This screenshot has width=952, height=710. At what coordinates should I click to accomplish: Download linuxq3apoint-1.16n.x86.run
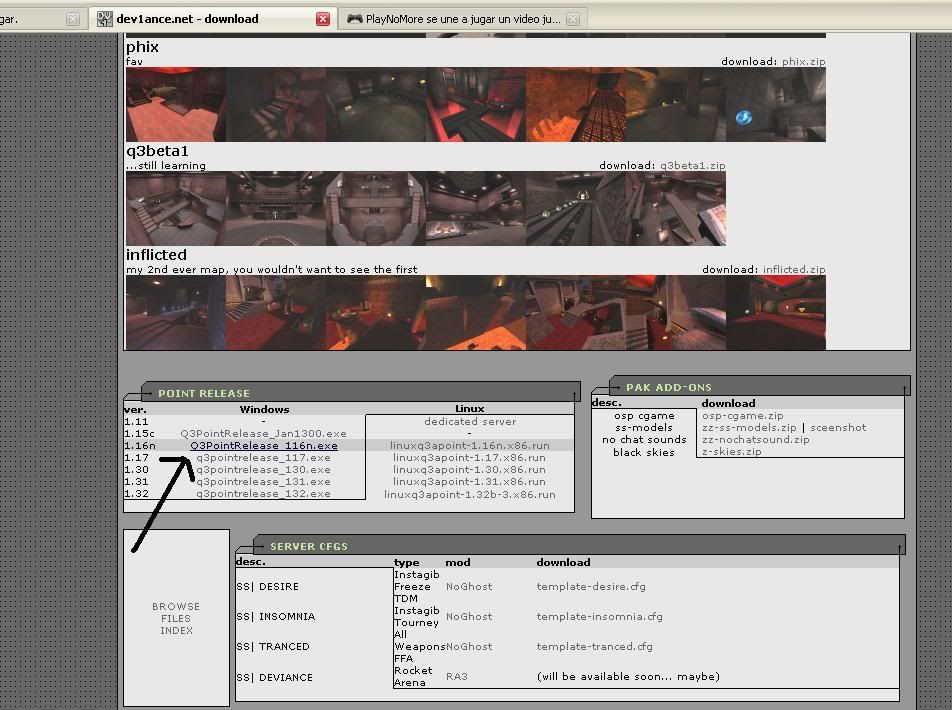tap(470, 445)
